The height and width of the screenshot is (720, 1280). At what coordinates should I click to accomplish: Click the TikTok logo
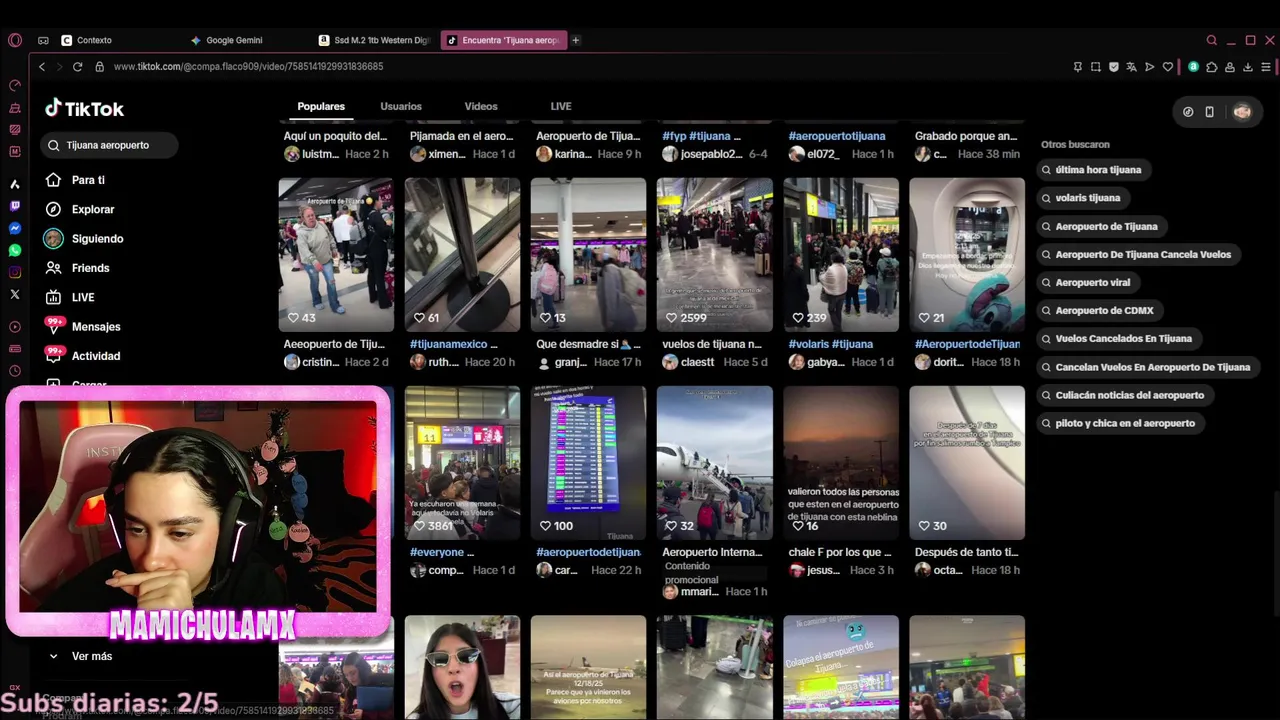(85, 108)
